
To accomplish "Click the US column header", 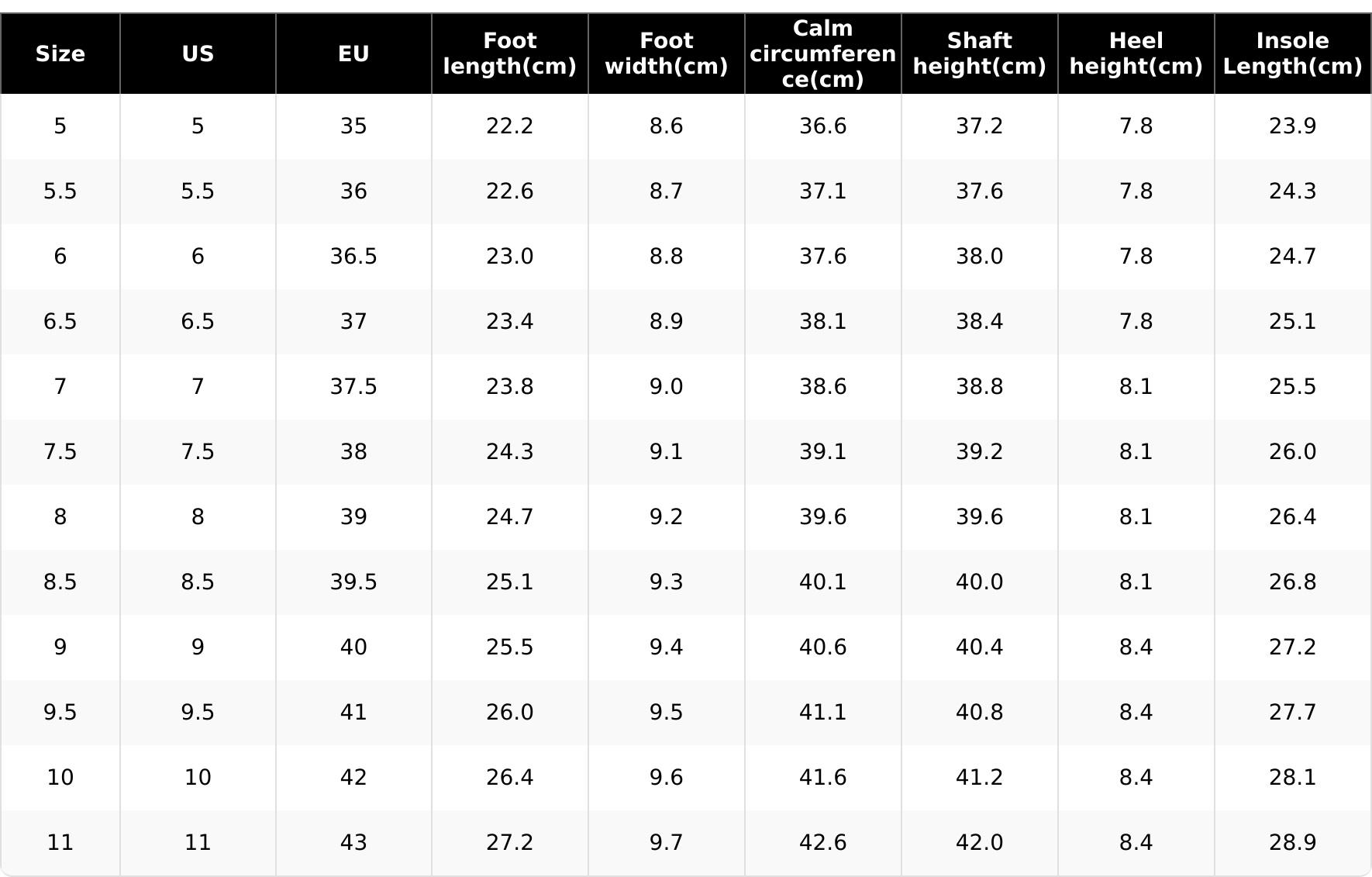I will point(198,54).
